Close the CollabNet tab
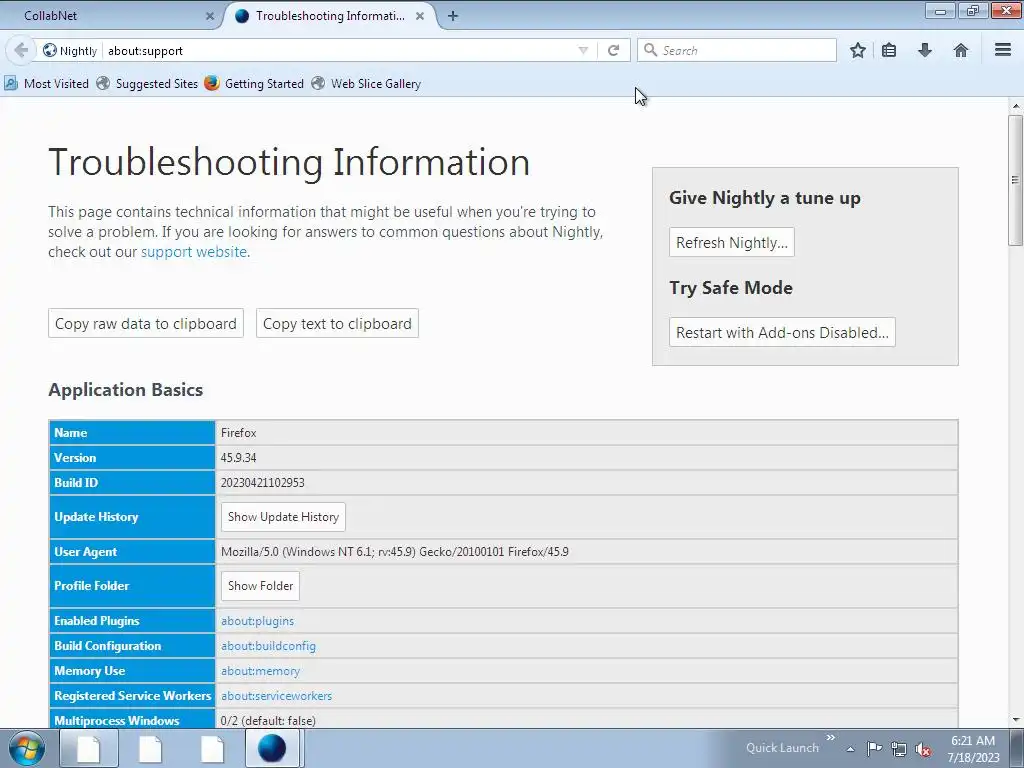The height and width of the screenshot is (768, 1024). [x=210, y=16]
